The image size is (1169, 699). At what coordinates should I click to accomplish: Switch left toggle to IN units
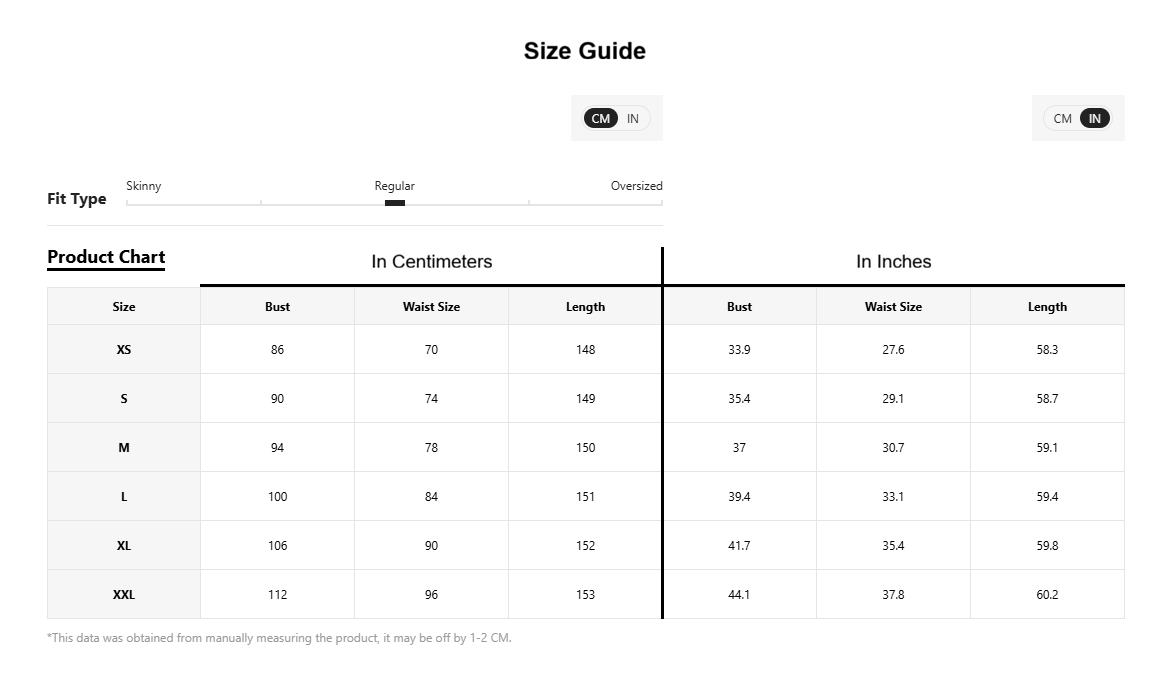click(x=633, y=118)
